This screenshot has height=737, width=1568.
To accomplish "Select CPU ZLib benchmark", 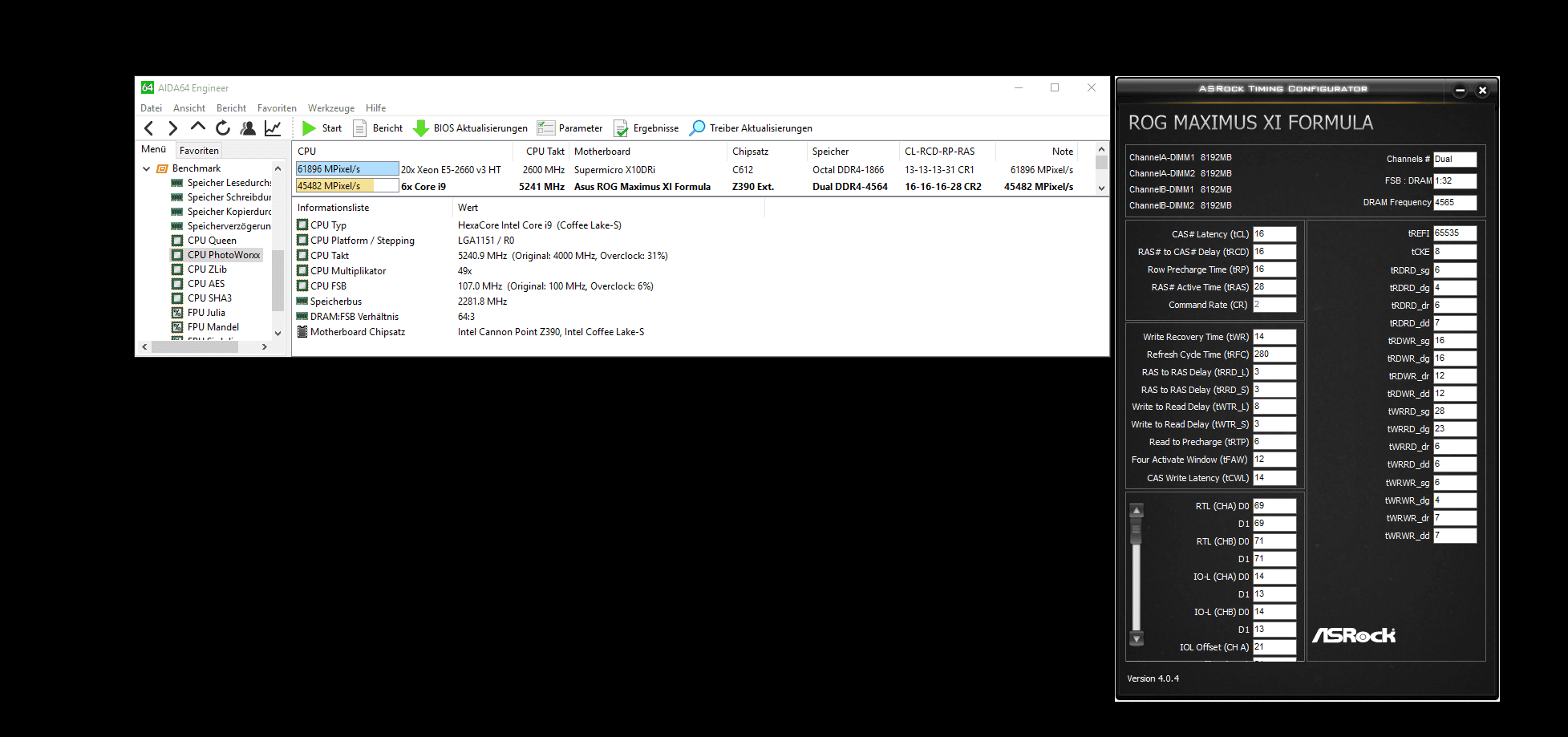I will [x=200, y=269].
